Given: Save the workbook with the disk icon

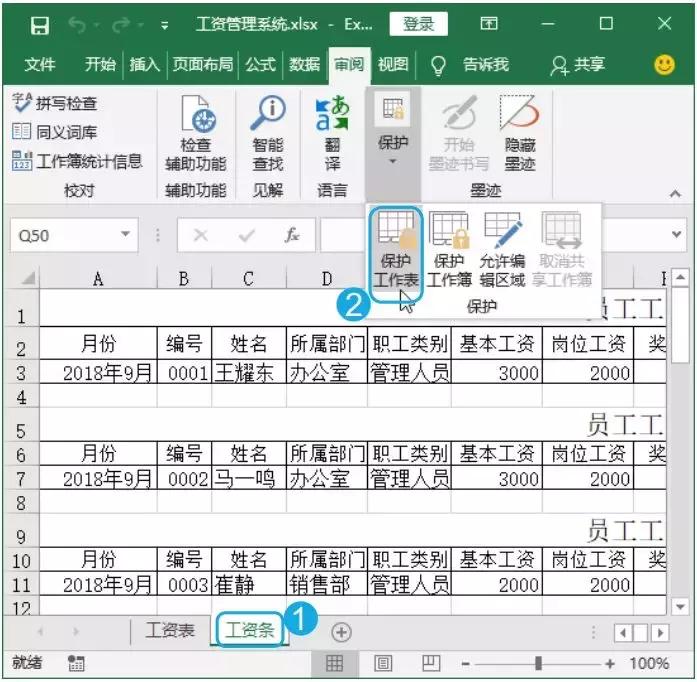Looking at the screenshot, I should [x=39, y=26].
